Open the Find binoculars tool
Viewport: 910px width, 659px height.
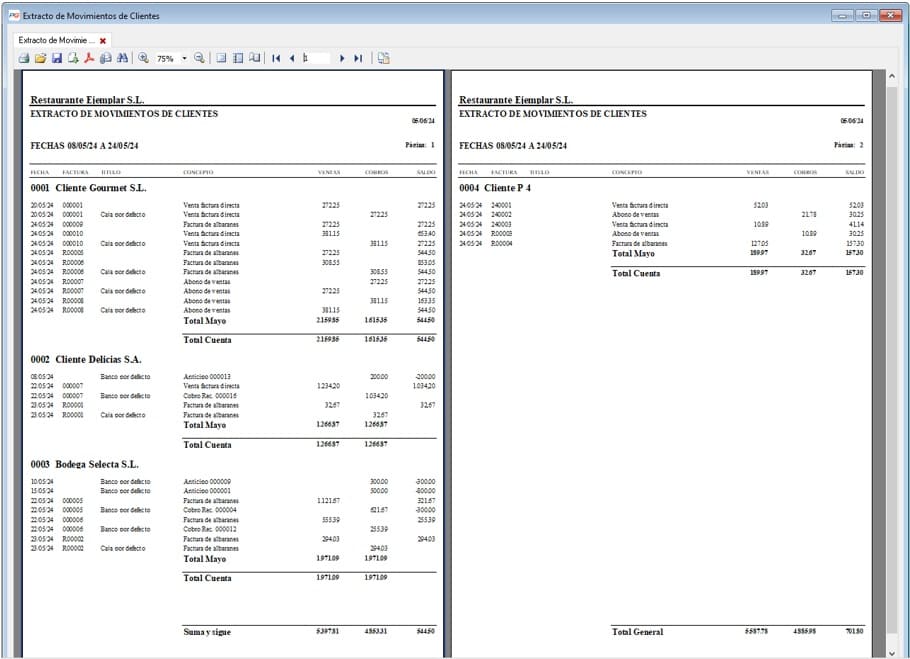pos(122,58)
